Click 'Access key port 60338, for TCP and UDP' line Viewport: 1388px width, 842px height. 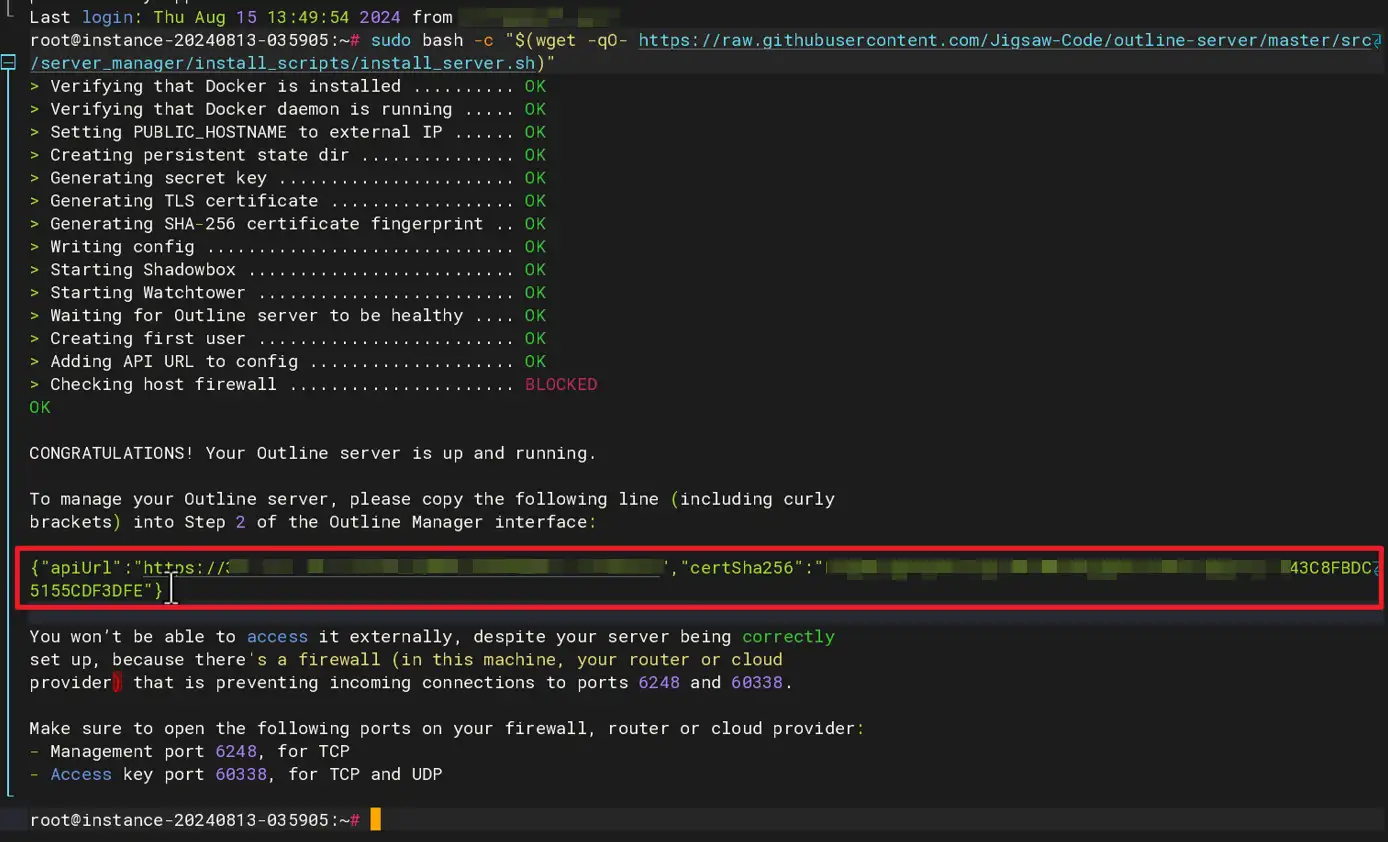(x=236, y=775)
